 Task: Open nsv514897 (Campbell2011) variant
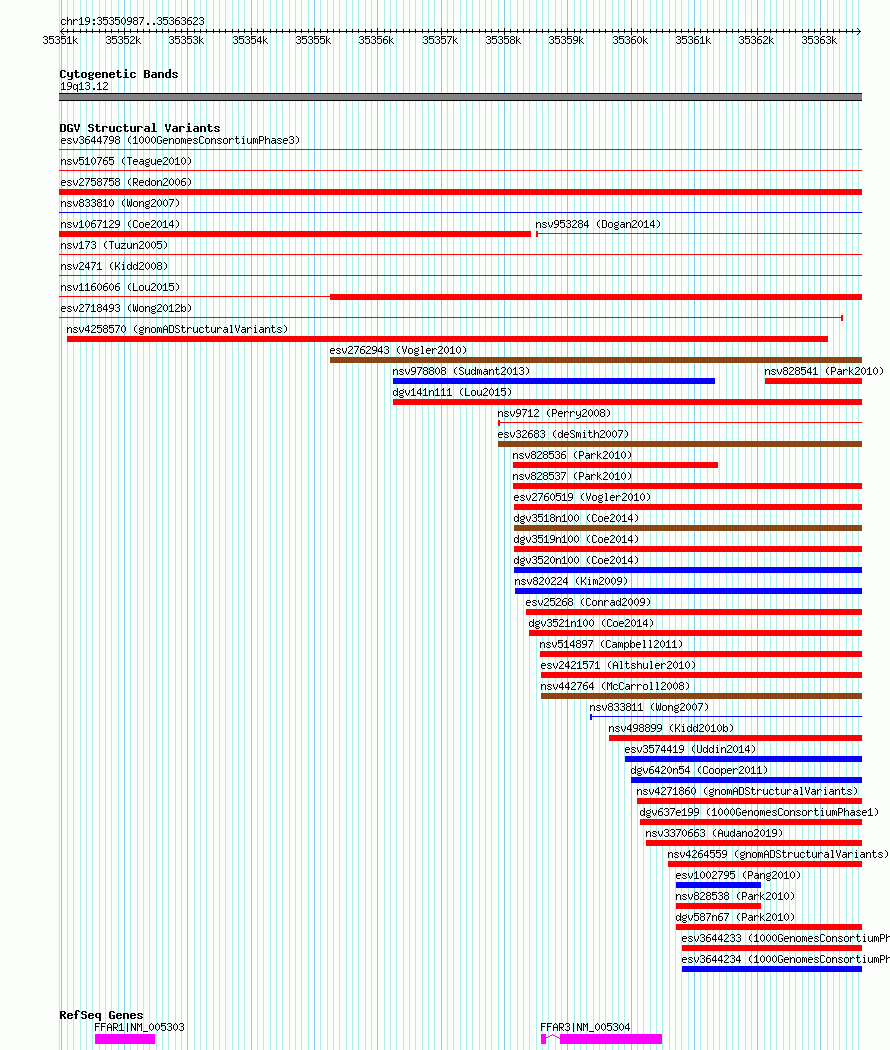pyautogui.click(x=611, y=644)
